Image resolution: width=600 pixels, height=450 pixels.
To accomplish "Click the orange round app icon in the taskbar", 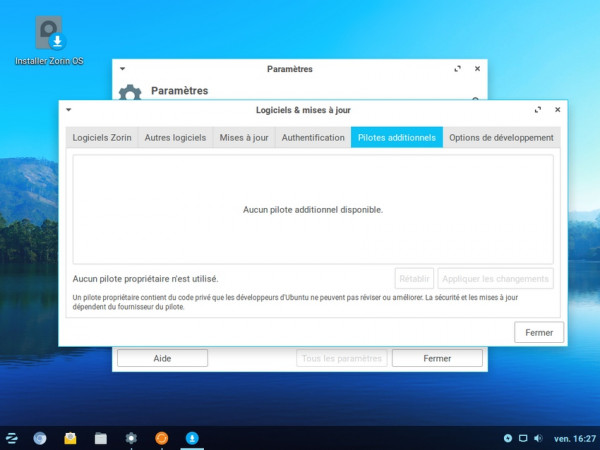I will click(161, 438).
